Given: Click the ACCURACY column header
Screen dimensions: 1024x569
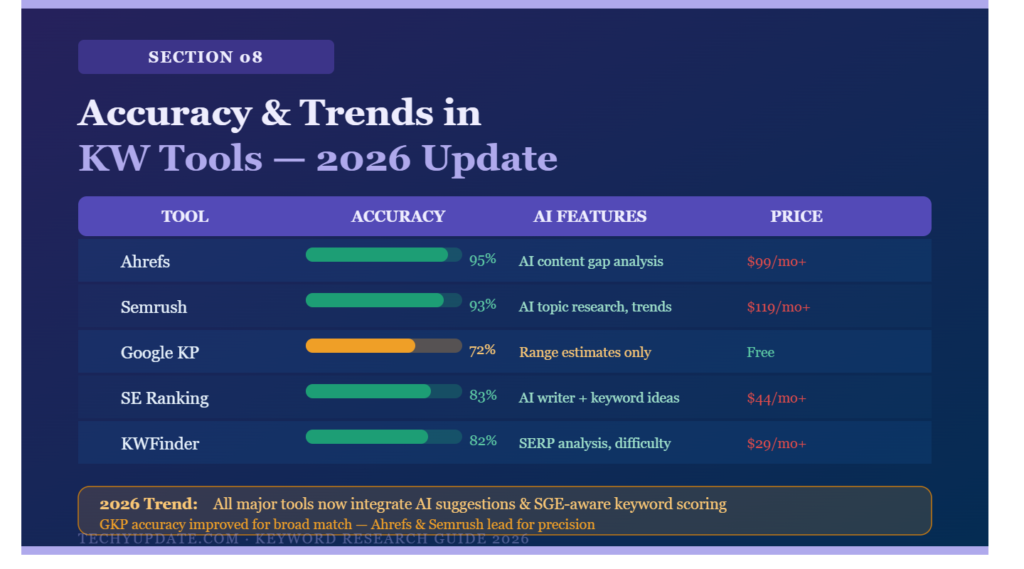Looking at the screenshot, I should click(x=398, y=216).
